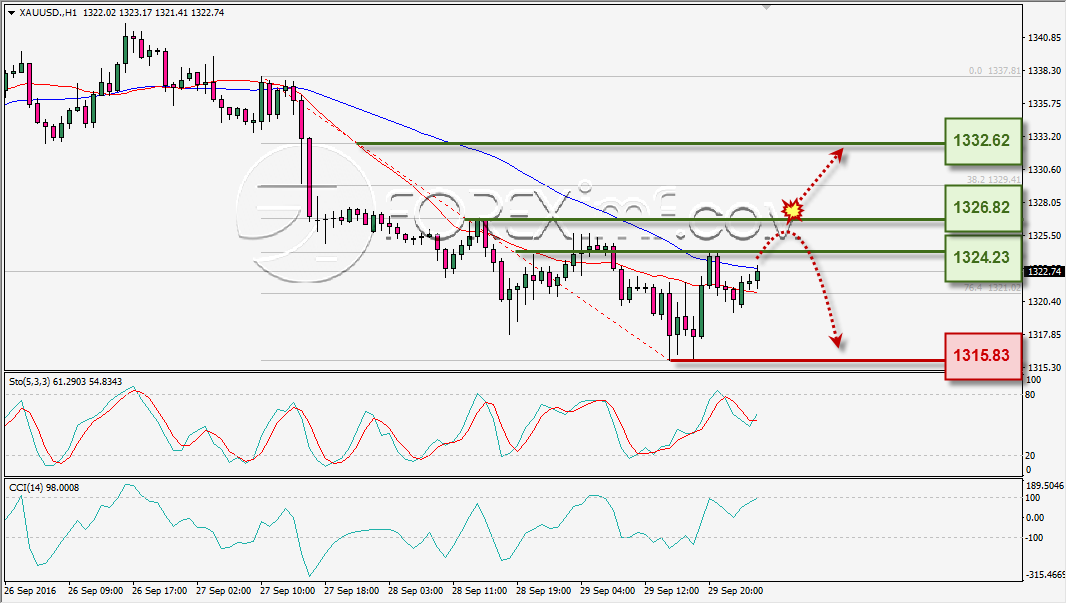Click price axis value 1325.50
The width and height of the screenshot is (1067, 604).
[1044, 235]
